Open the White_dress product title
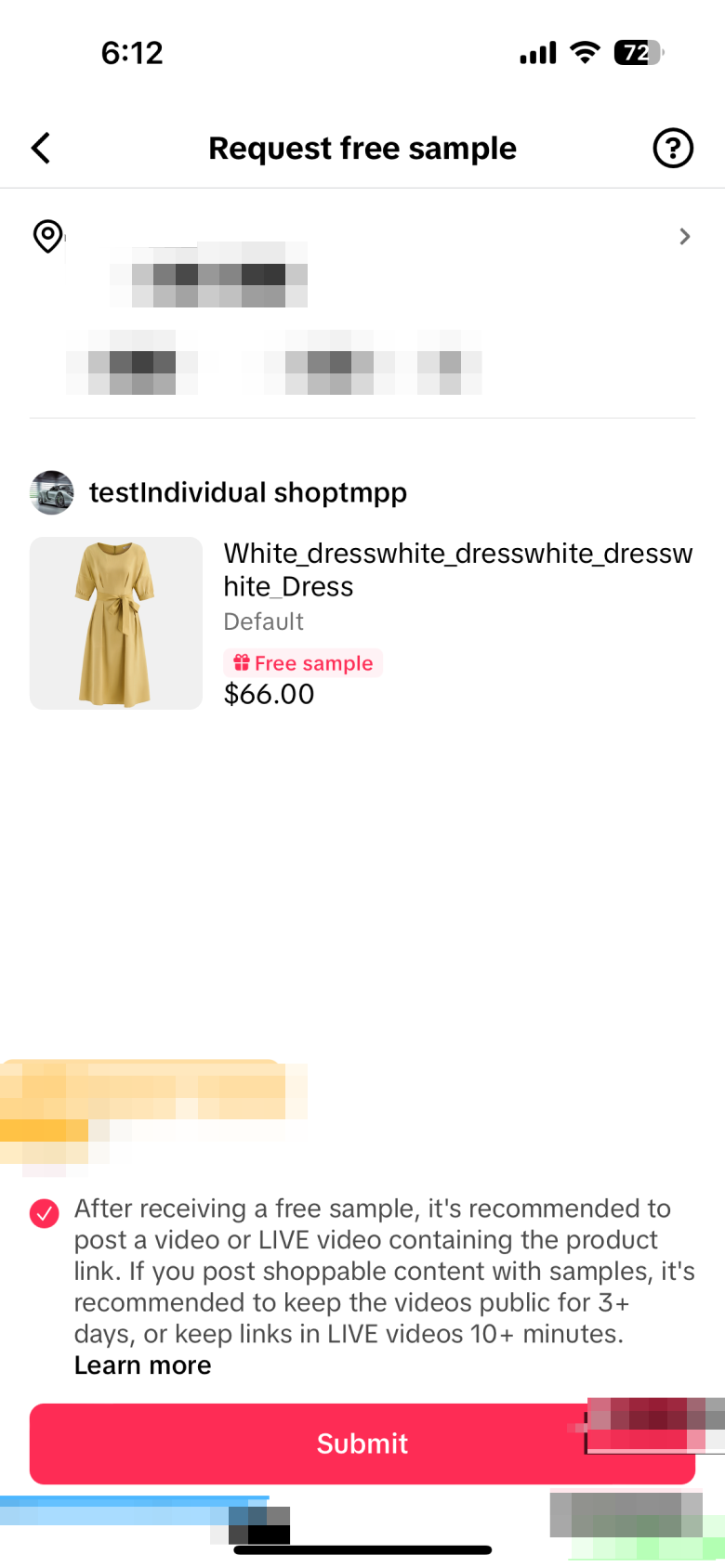The image size is (725, 1568). tap(458, 569)
